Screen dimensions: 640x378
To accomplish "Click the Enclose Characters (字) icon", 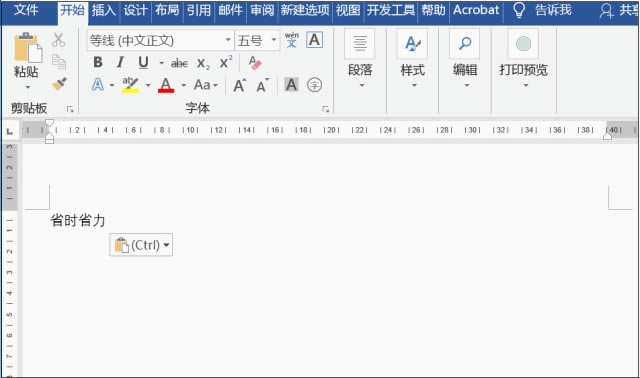I will point(314,85).
